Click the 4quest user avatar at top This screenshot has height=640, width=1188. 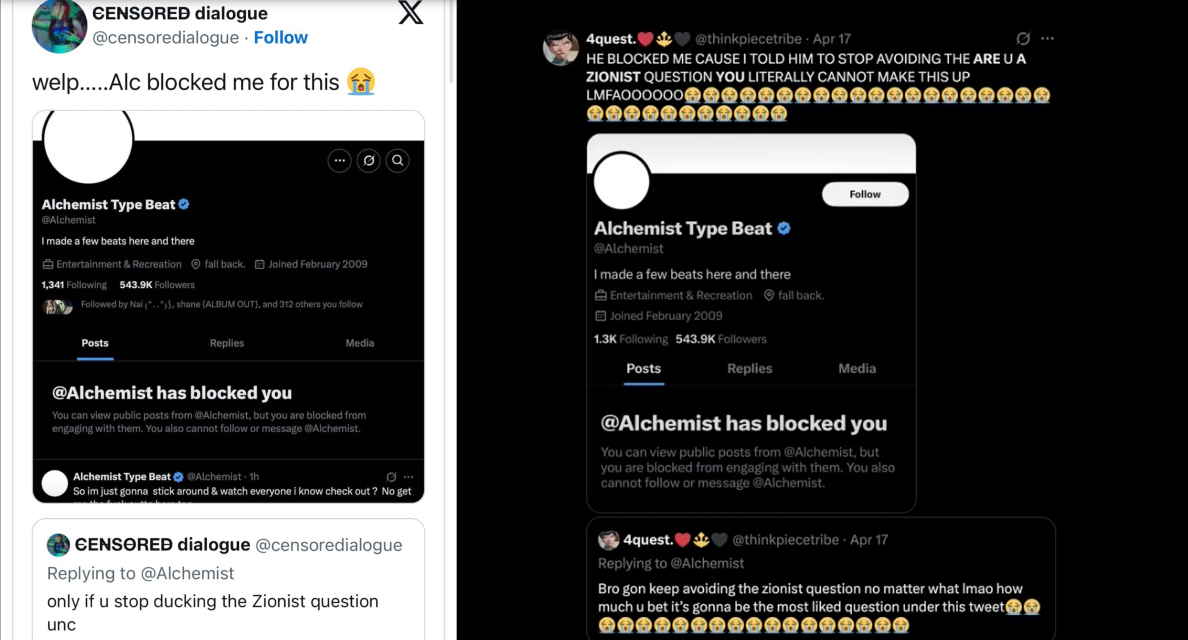pyautogui.click(x=560, y=48)
